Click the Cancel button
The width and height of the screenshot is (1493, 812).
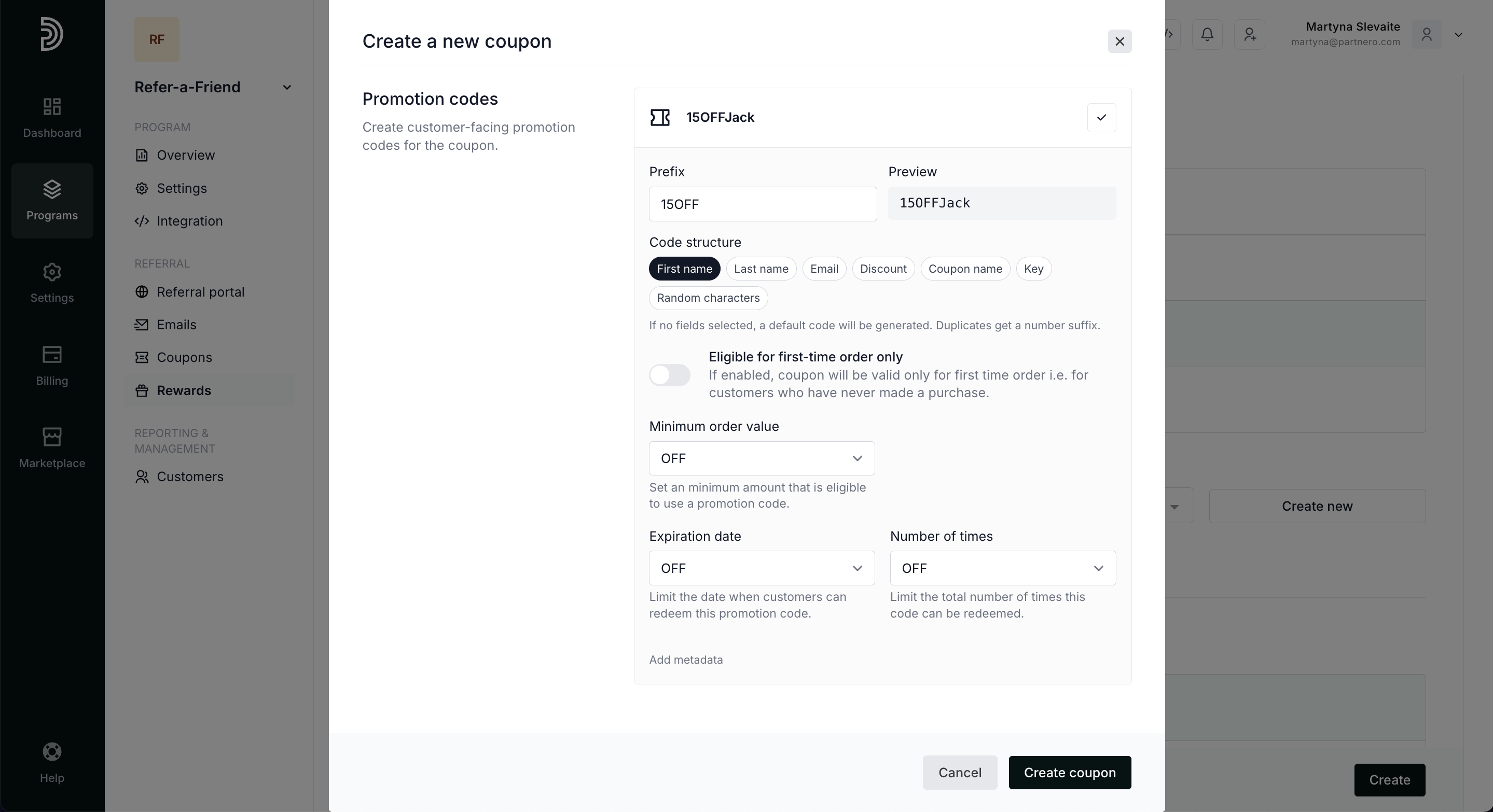pos(960,773)
